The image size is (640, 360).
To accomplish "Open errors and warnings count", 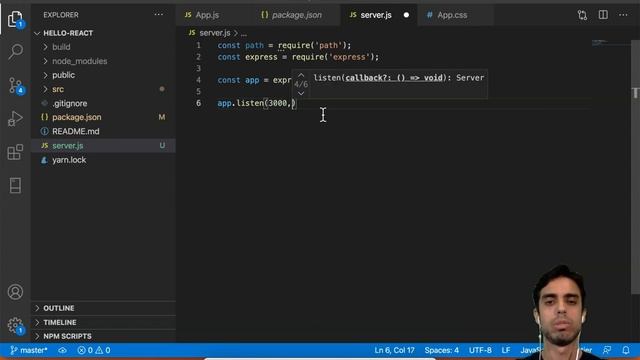I will pos(93,350).
